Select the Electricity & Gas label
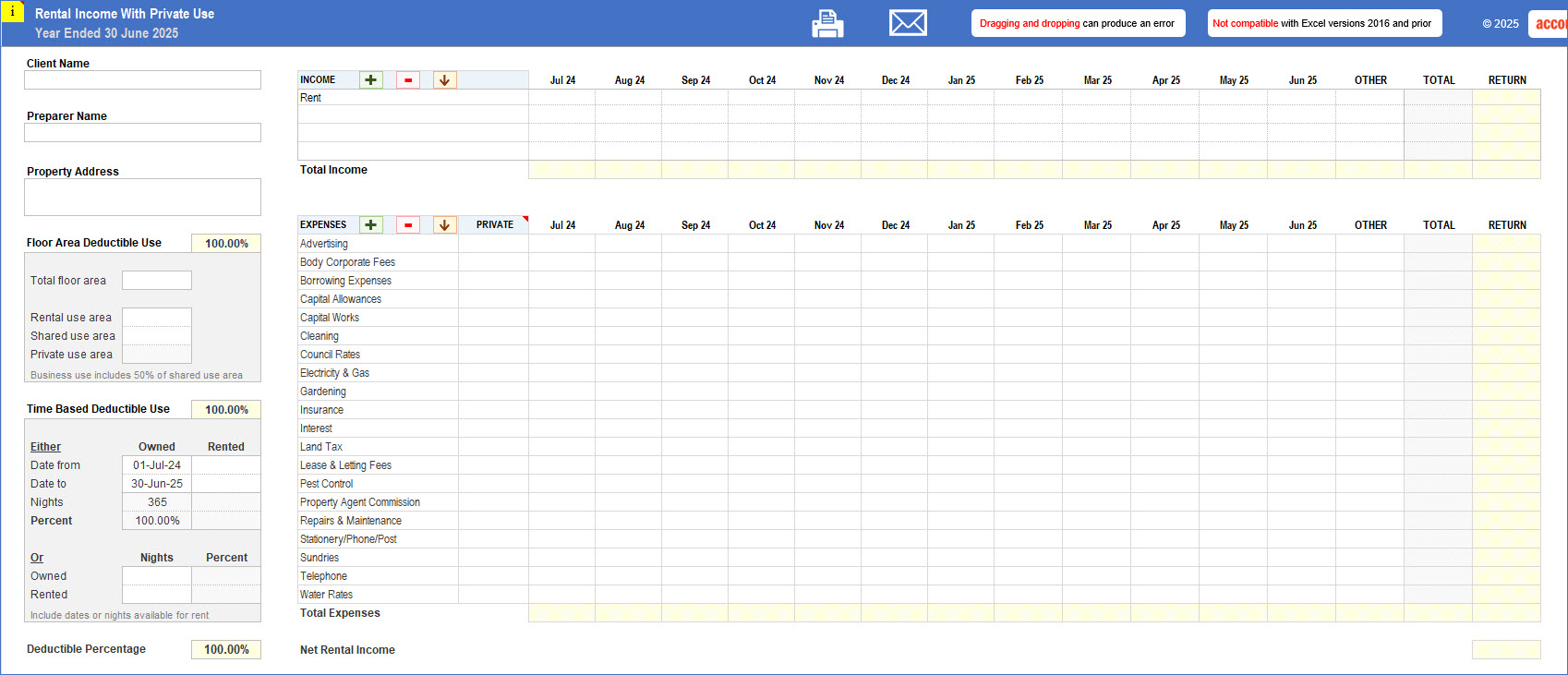 [334, 373]
